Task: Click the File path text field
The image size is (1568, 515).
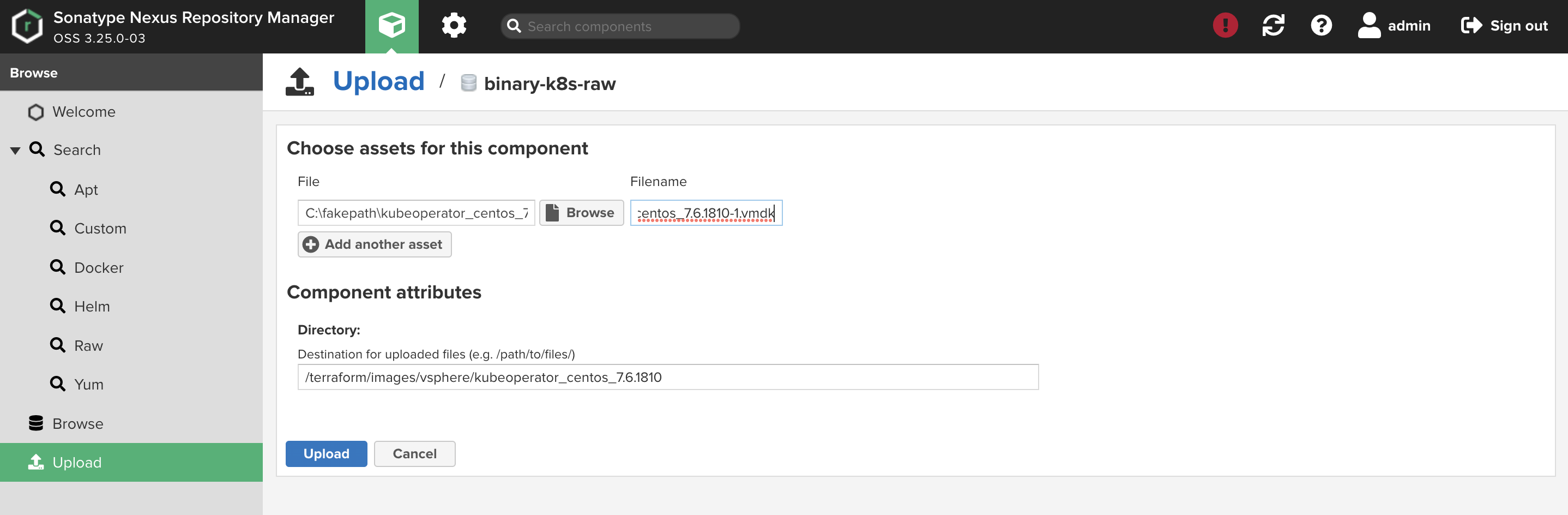Action: point(417,213)
